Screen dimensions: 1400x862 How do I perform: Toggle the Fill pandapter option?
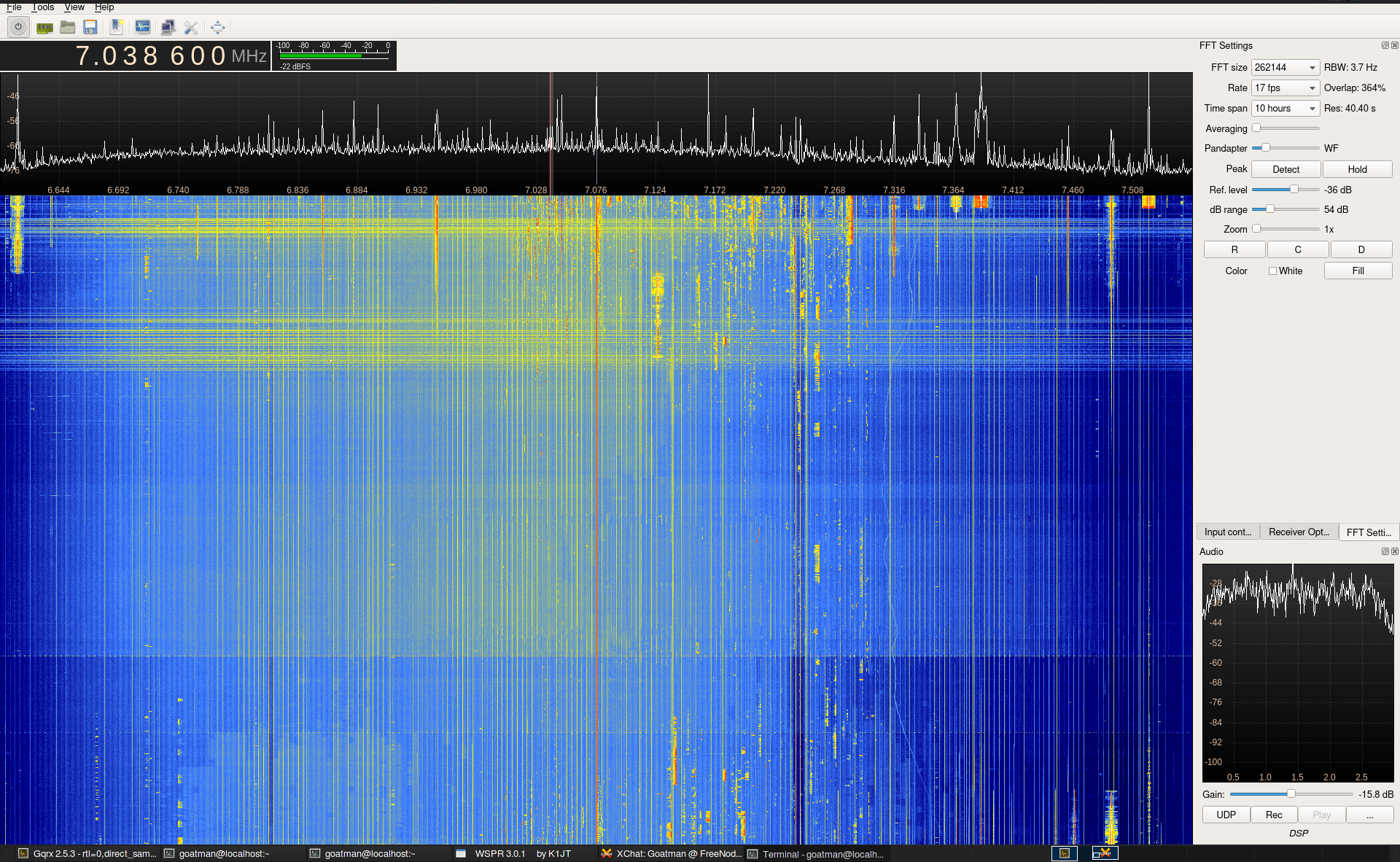click(1358, 271)
